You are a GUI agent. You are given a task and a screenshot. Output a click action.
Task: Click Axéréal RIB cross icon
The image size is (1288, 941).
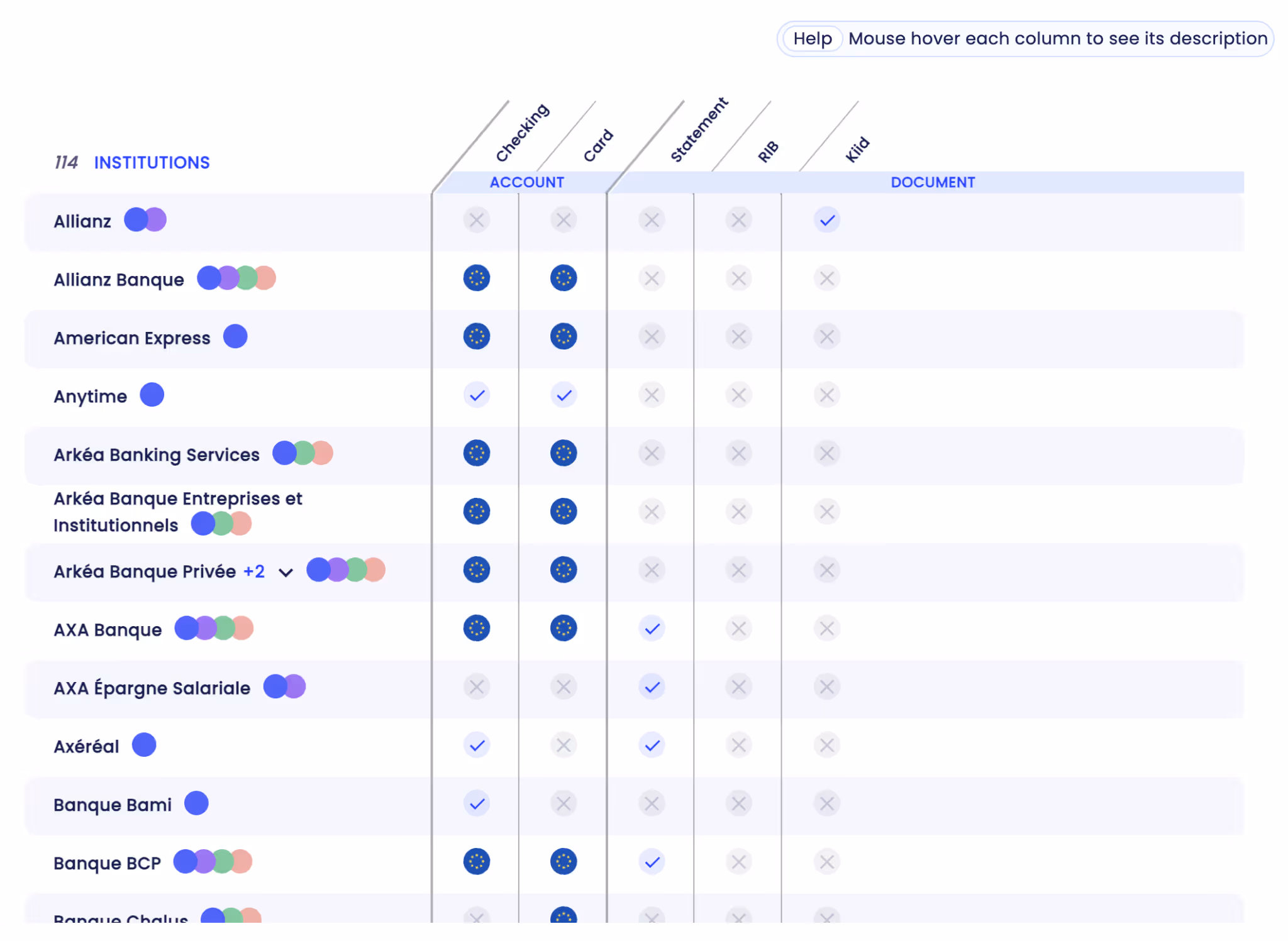pyautogui.click(x=738, y=745)
